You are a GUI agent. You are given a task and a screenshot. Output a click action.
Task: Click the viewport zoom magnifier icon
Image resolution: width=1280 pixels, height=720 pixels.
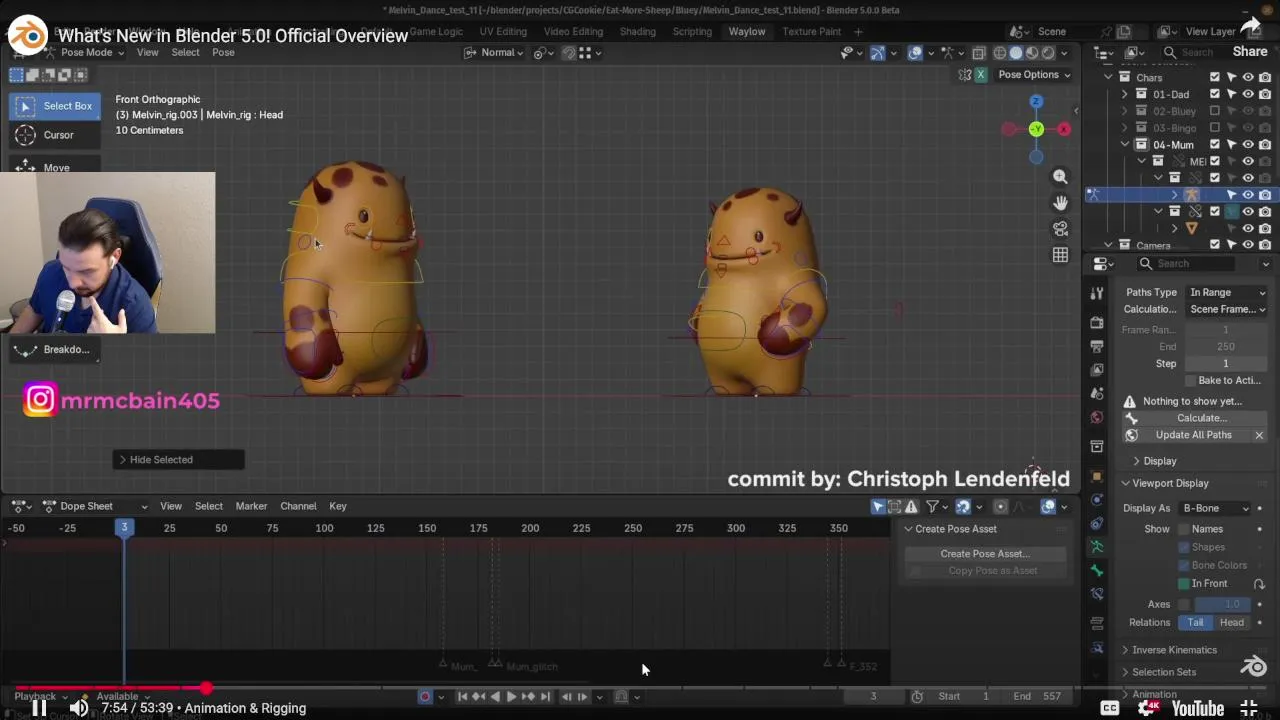[x=1060, y=177]
